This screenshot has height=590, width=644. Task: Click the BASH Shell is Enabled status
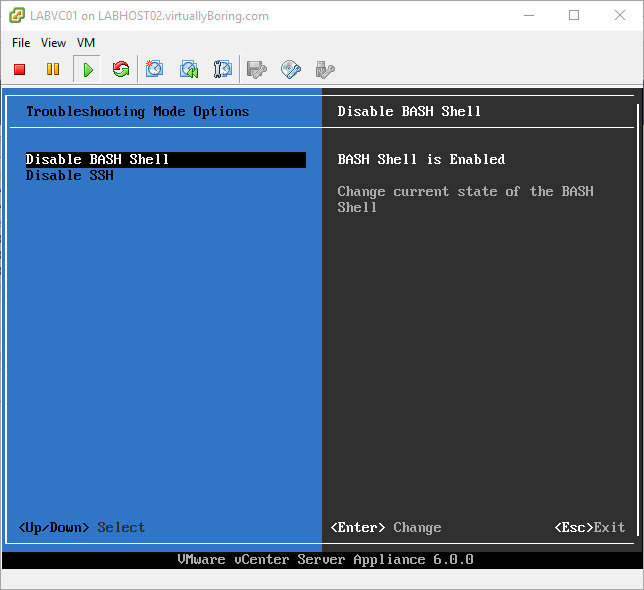point(421,159)
